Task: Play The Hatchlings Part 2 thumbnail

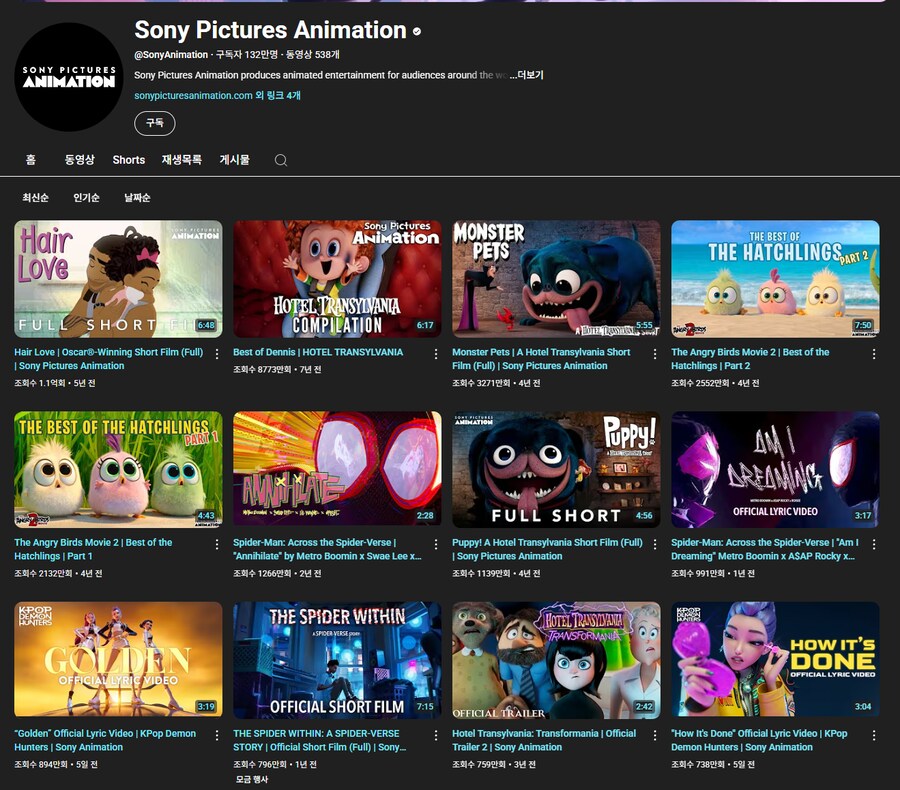Action: pyautogui.click(x=775, y=278)
